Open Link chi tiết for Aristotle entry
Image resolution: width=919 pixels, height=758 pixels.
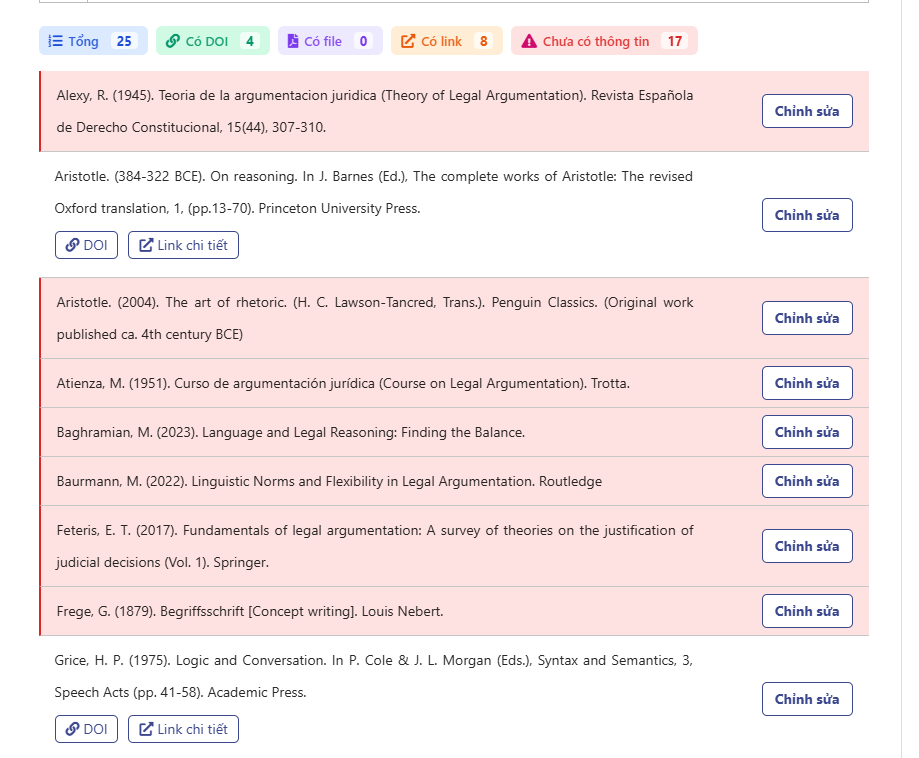[183, 245]
